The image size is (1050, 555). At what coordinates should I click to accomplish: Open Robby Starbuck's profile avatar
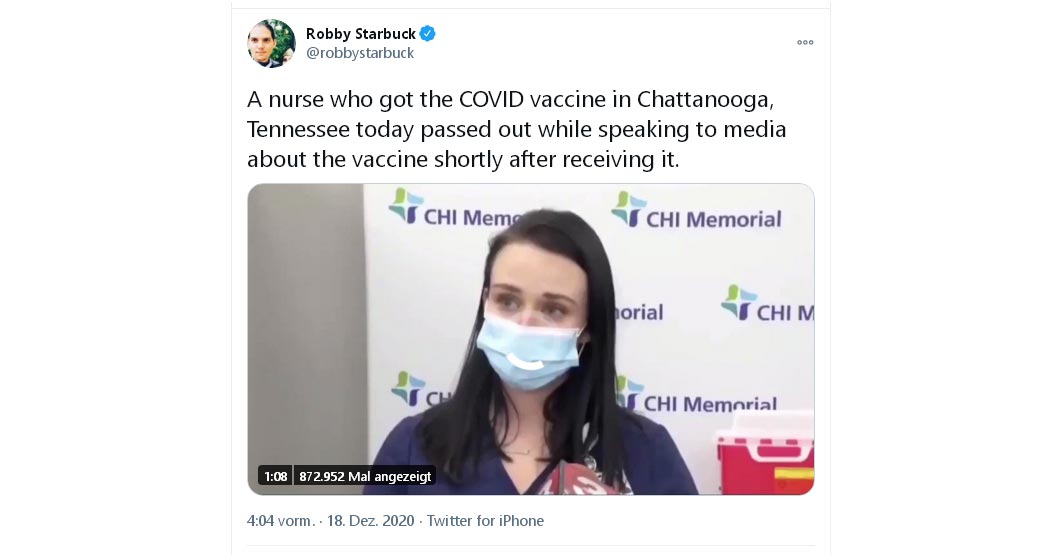click(x=271, y=44)
